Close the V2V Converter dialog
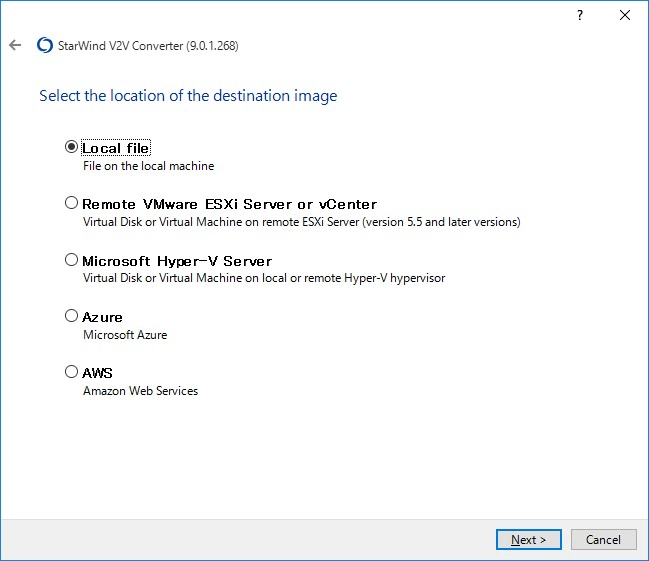Viewport: 649px width, 561px height. [x=625, y=15]
